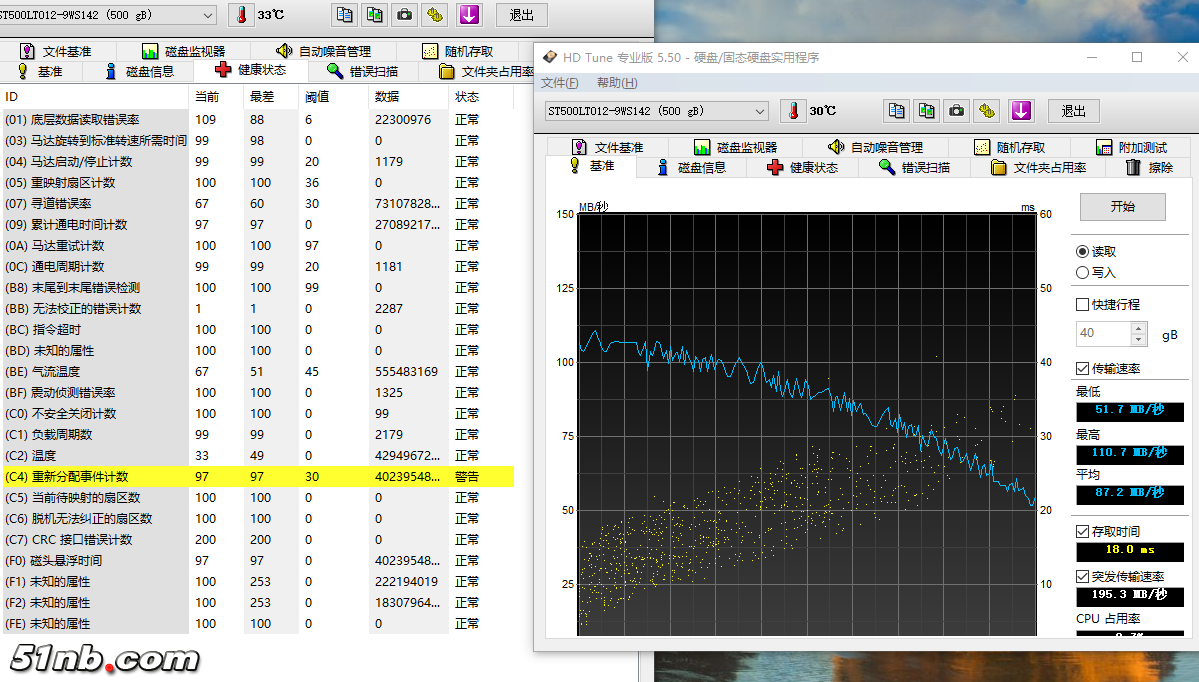Click the copy screenshot icon in the left health window toolbar
The width and height of the screenshot is (1199, 682).
click(374, 15)
